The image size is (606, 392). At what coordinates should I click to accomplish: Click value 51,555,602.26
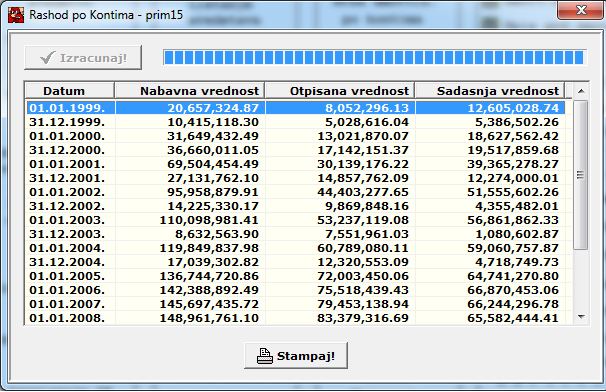pos(513,192)
